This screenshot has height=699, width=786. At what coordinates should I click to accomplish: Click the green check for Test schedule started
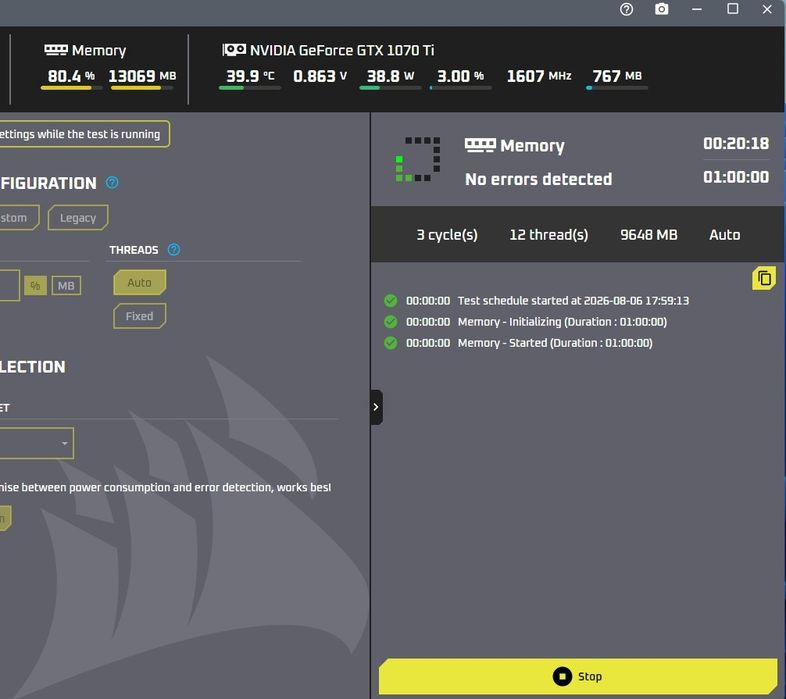(390, 300)
